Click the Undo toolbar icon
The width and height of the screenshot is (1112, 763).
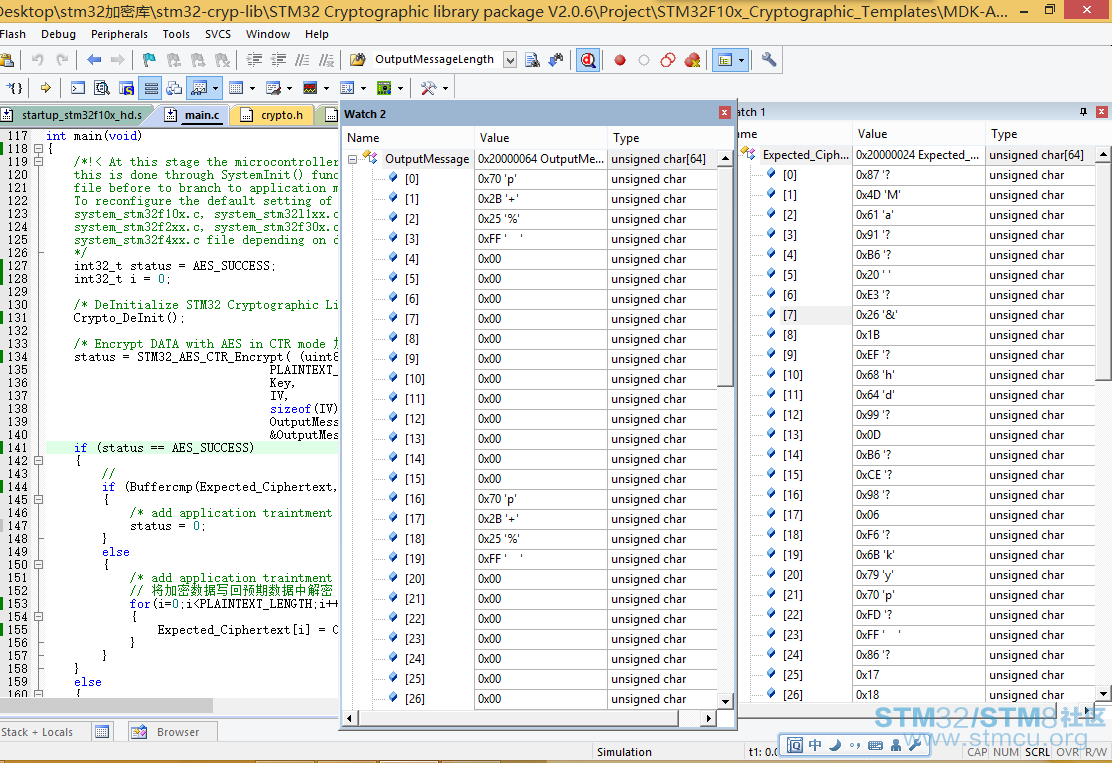coord(38,60)
